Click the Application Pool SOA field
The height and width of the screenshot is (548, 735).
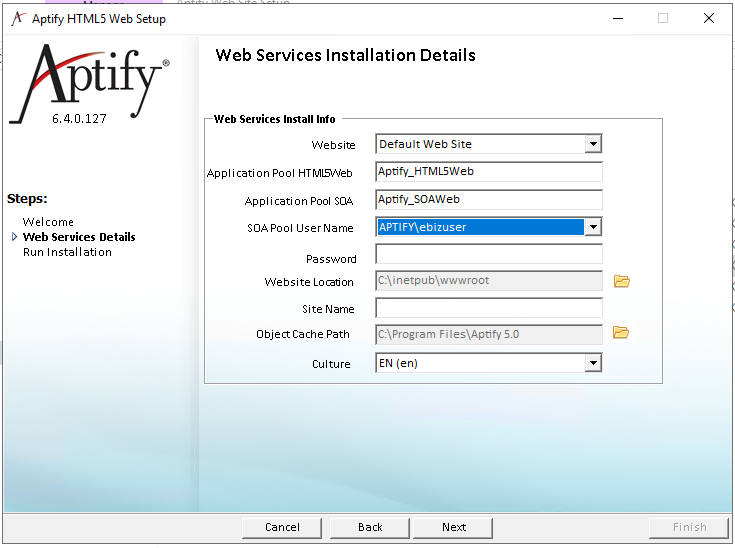(x=488, y=200)
